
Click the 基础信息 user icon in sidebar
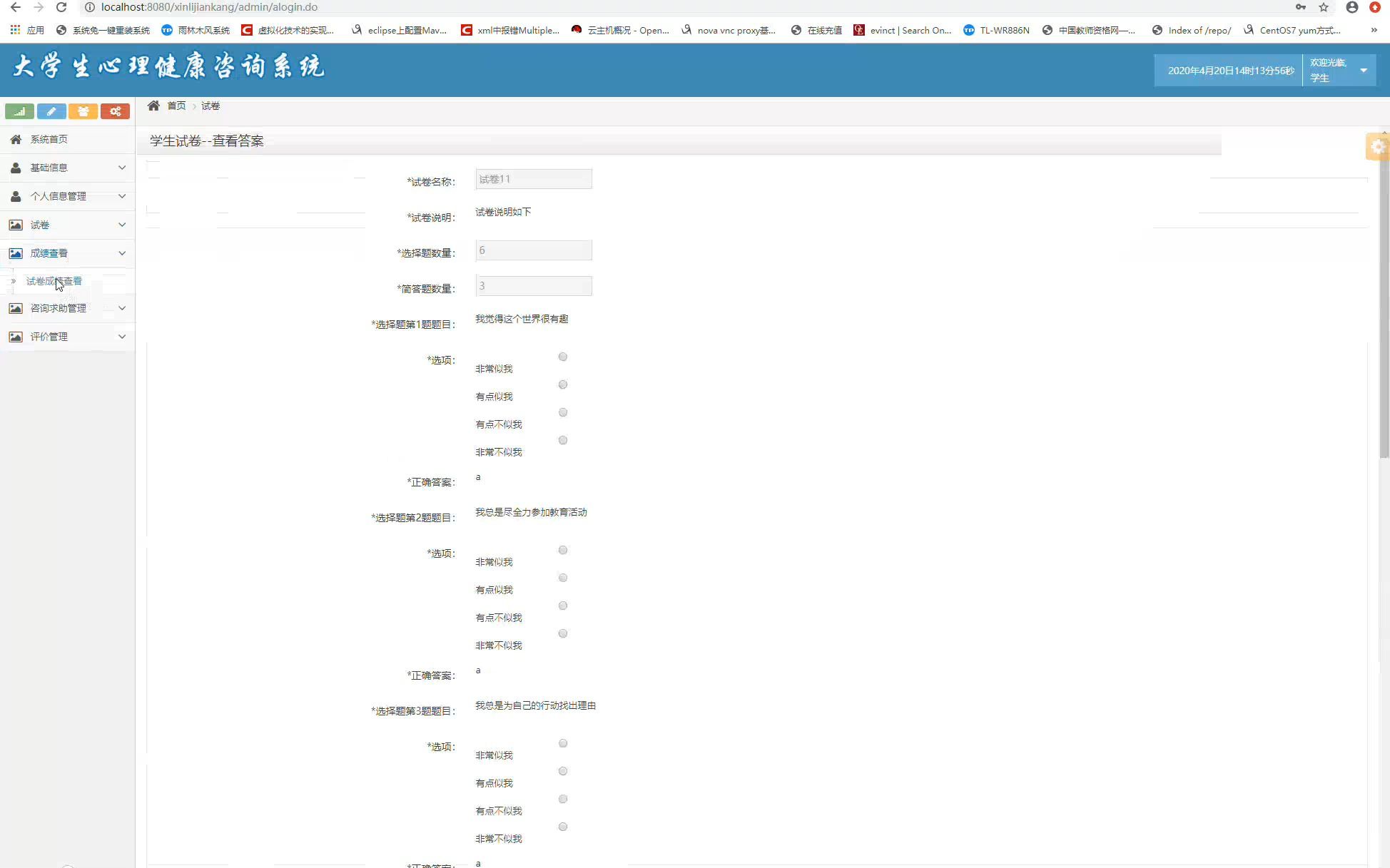(x=16, y=168)
